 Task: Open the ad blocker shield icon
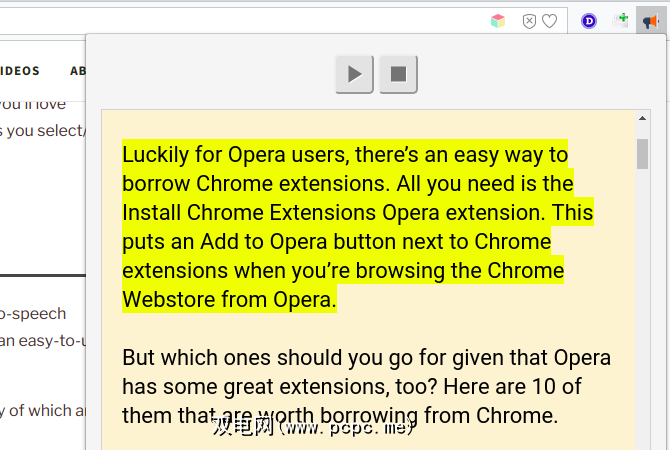(530, 21)
